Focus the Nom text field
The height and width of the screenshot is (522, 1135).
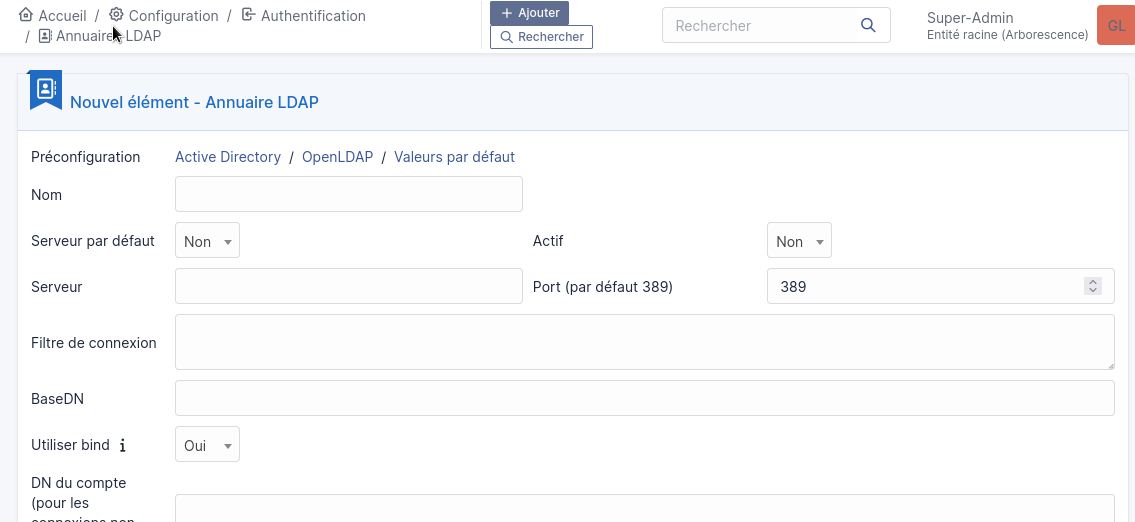click(348, 194)
